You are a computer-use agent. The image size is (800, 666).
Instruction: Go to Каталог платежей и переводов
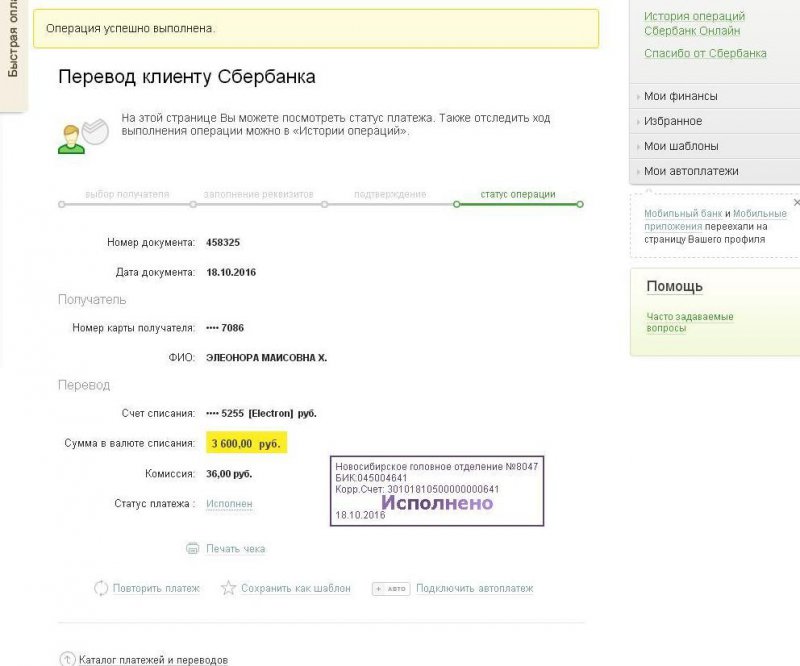pos(153,660)
